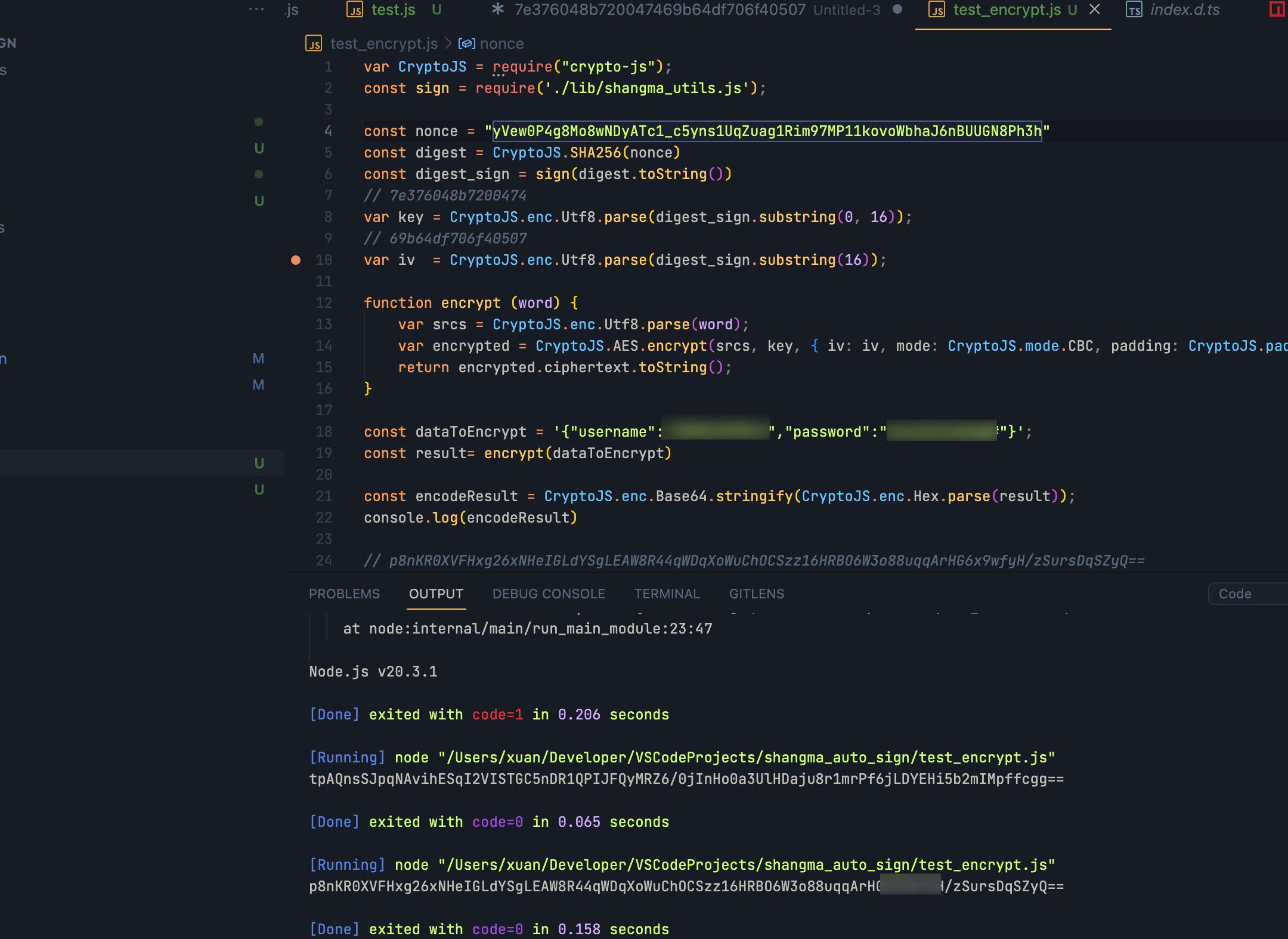Close the test_encrypt.js editor tab
1288x939 pixels.
pyautogui.click(x=1095, y=10)
